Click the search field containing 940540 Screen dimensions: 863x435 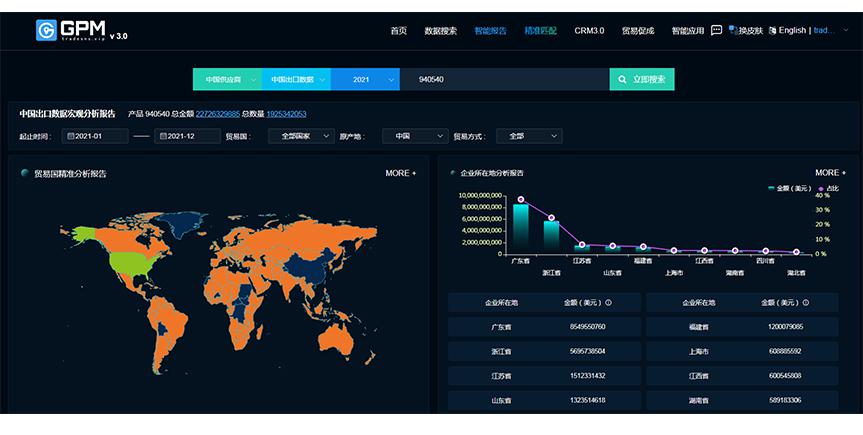(505, 79)
